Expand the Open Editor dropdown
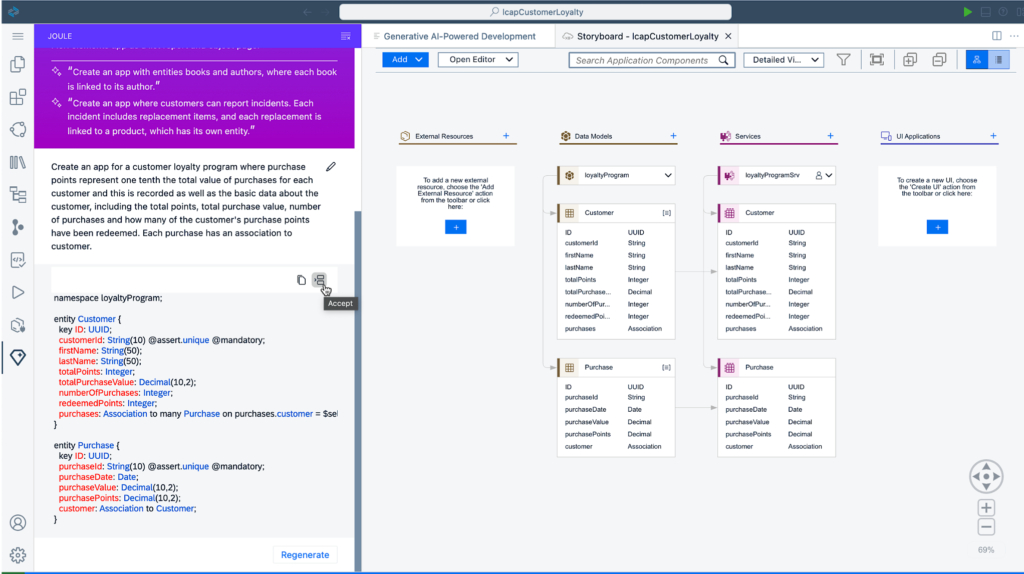Viewport: 1024px width, 574px height. [x=481, y=60]
